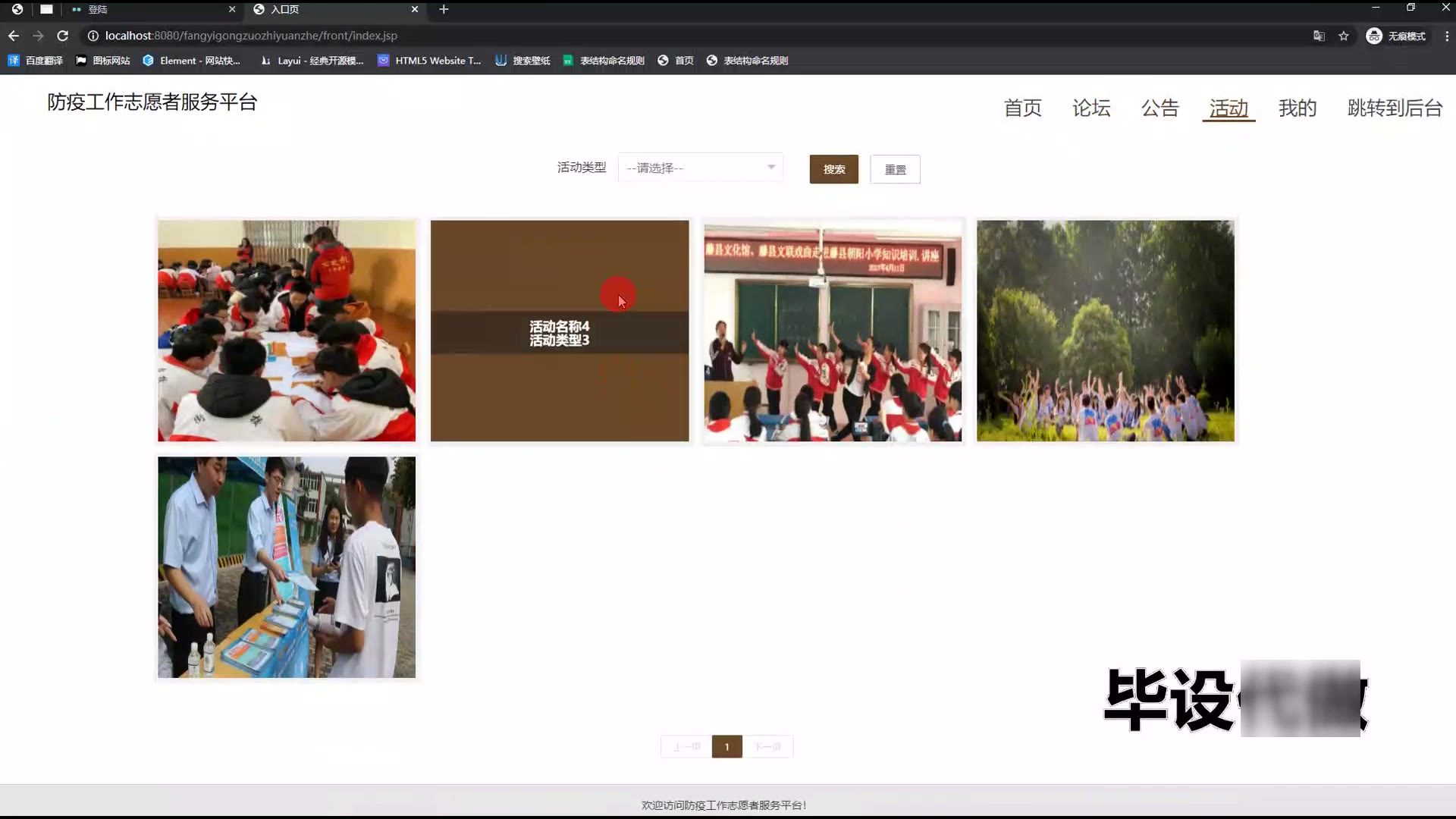Open 公告 in navigation menu
Image resolution: width=1456 pixels, height=819 pixels.
pyautogui.click(x=1159, y=108)
